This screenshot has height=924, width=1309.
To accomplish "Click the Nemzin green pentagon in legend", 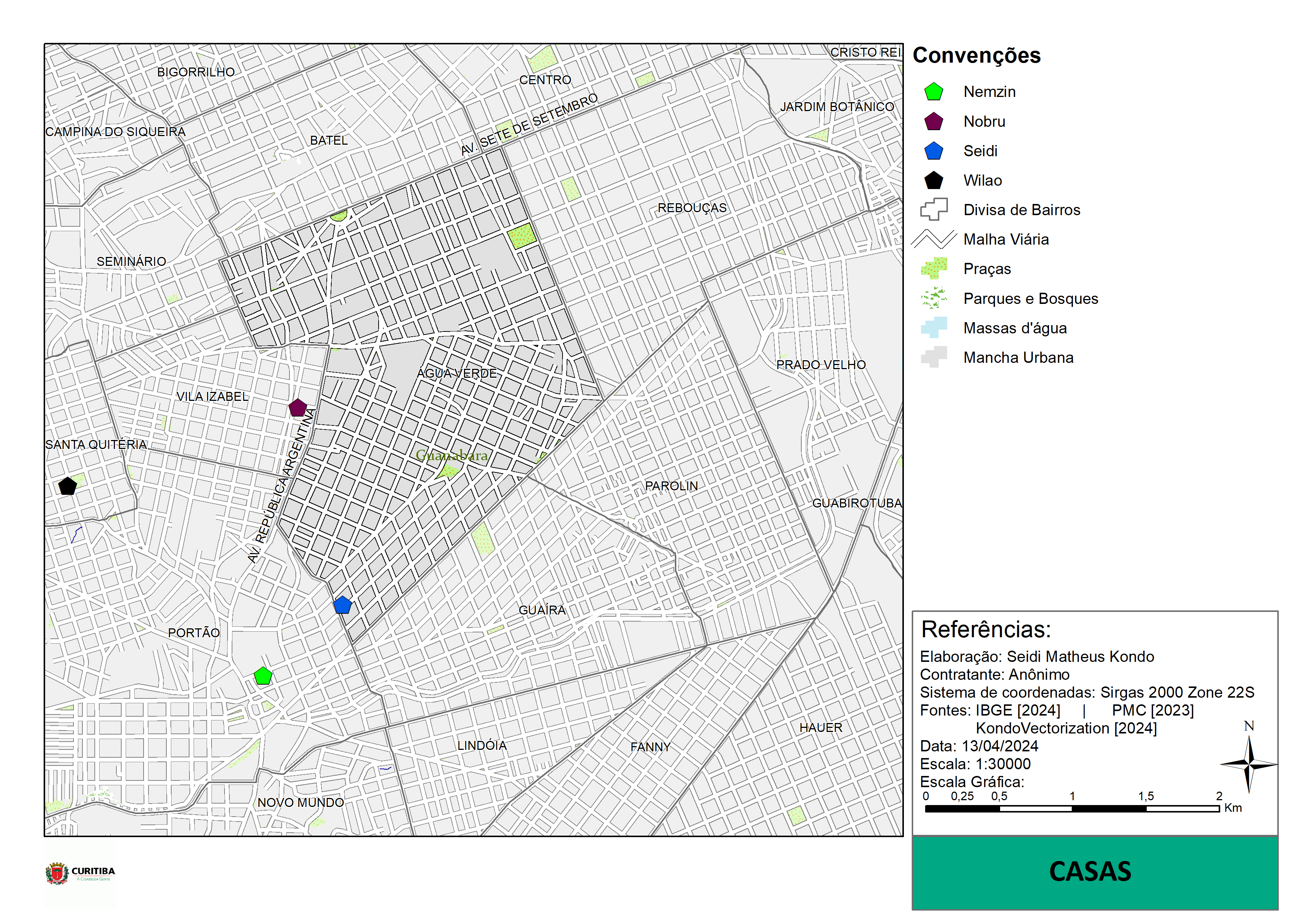I will click(x=933, y=92).
